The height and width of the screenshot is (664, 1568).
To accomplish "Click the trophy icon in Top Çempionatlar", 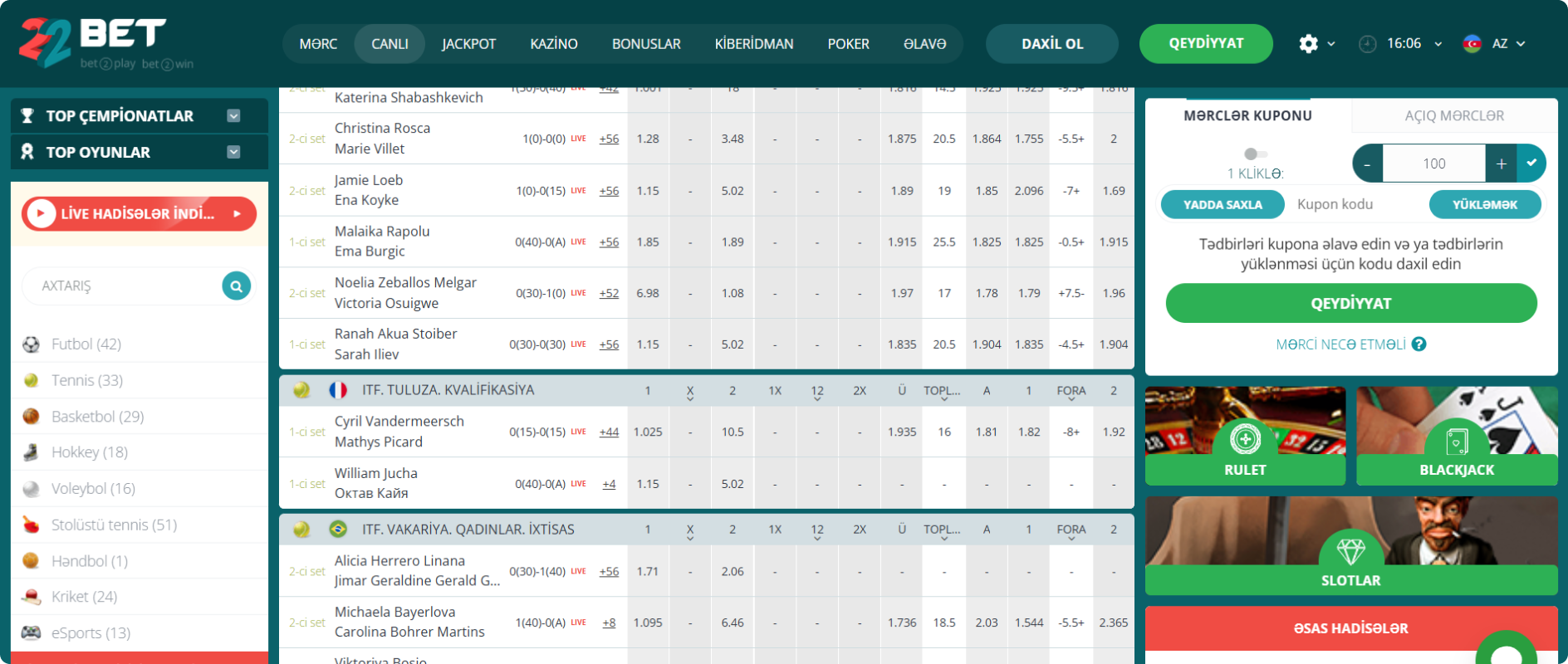I will (x=27, y=116).
